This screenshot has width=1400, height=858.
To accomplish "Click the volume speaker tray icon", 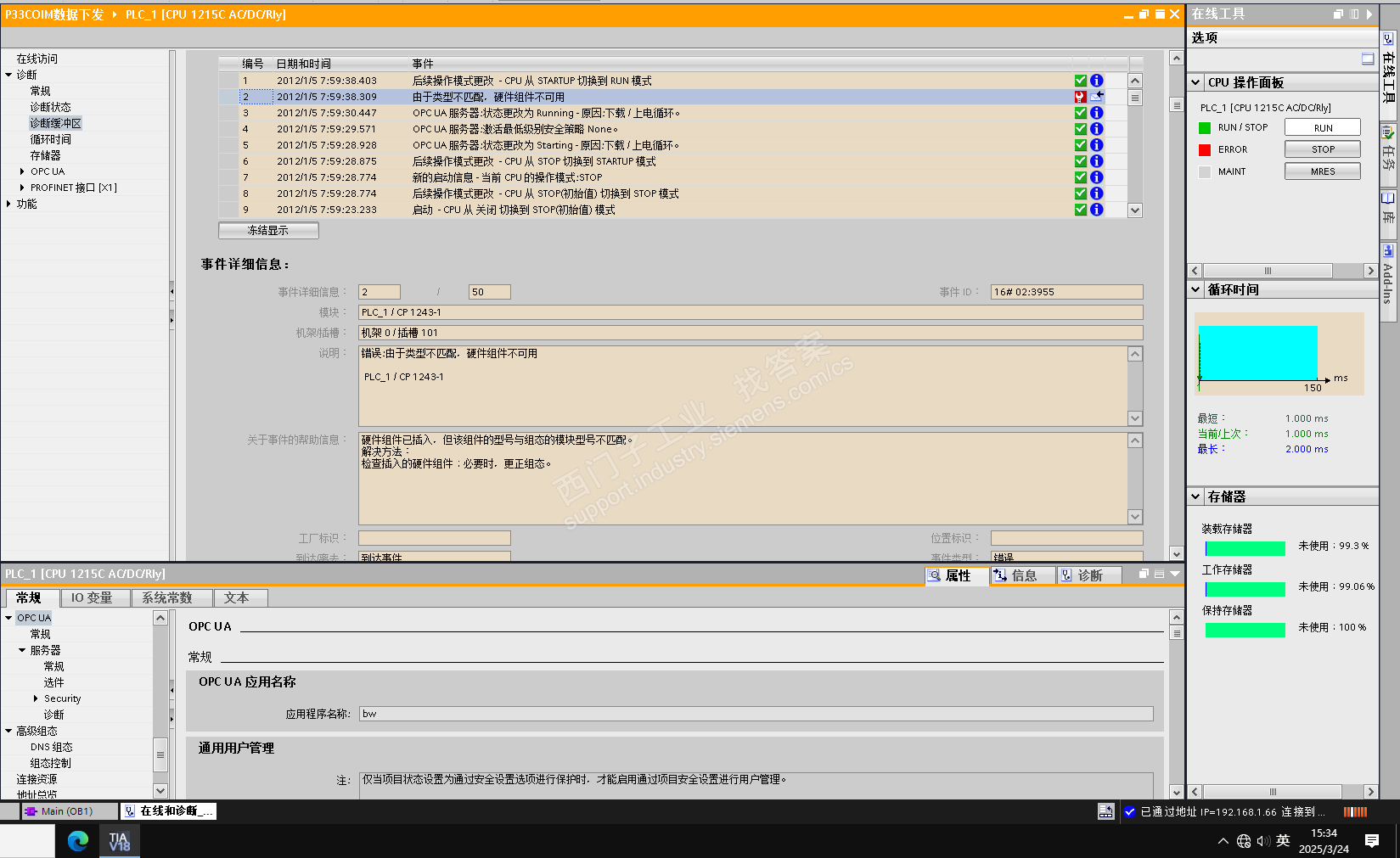I will click(1263, 841).
